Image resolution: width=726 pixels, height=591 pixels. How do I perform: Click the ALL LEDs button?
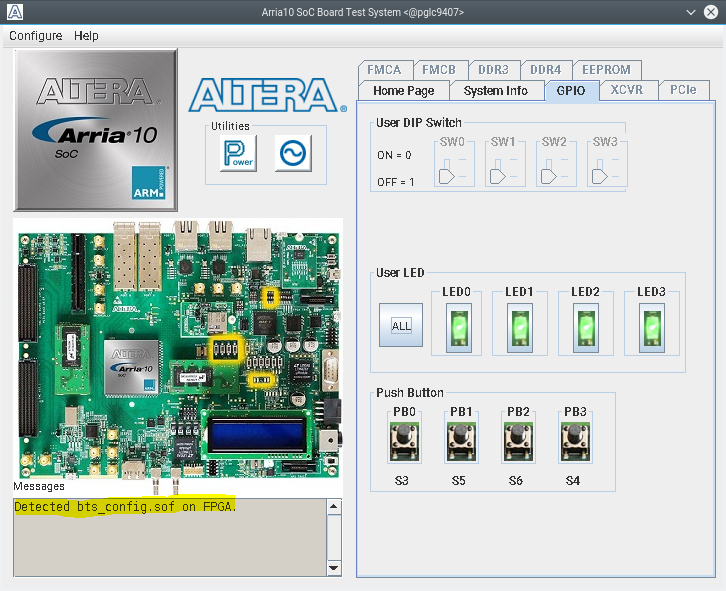pyautogui.click(x=401, y=326)
